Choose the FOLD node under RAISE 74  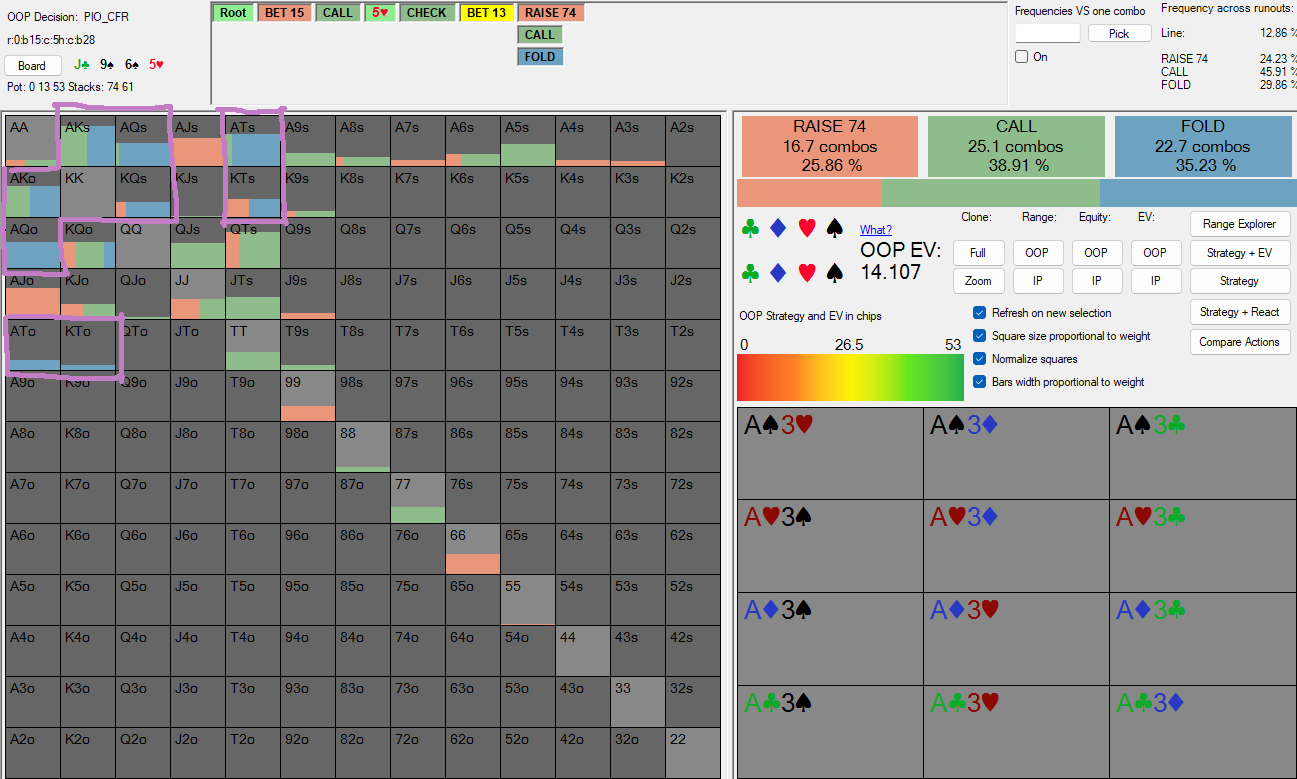539,57
